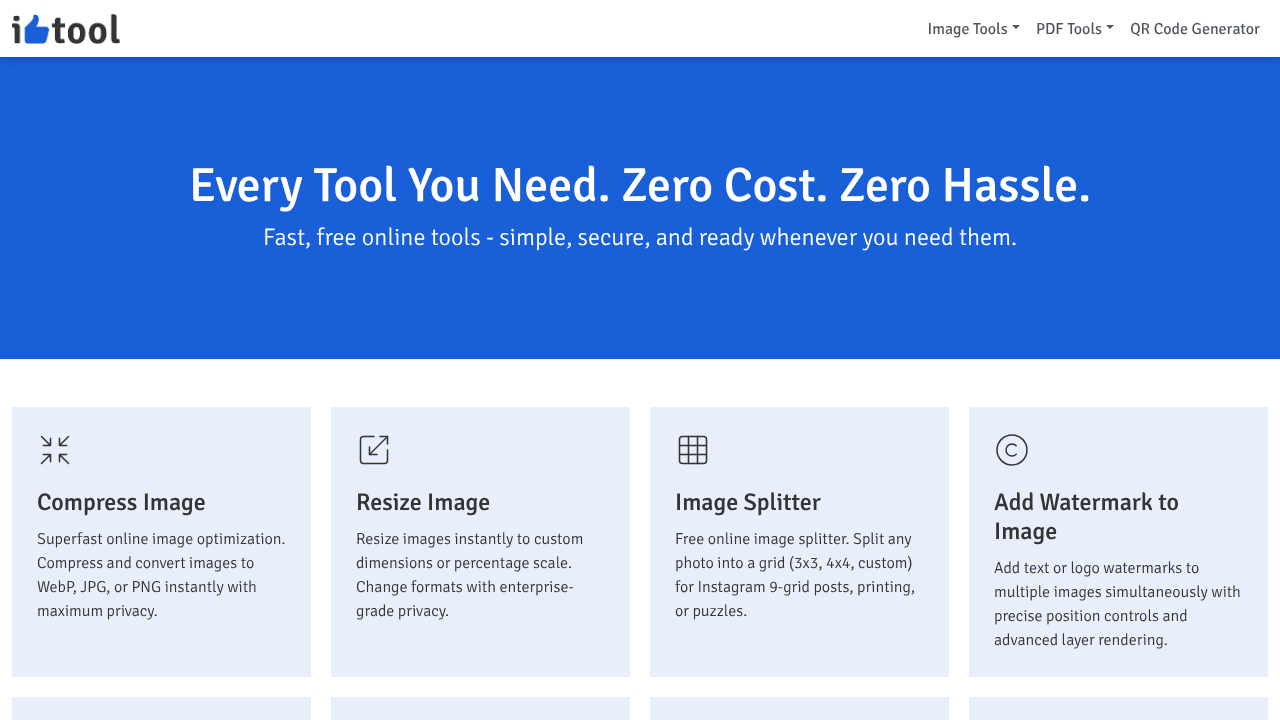
Task: Open the QR Code Generator link
Action: click(x=1195, y=29)
